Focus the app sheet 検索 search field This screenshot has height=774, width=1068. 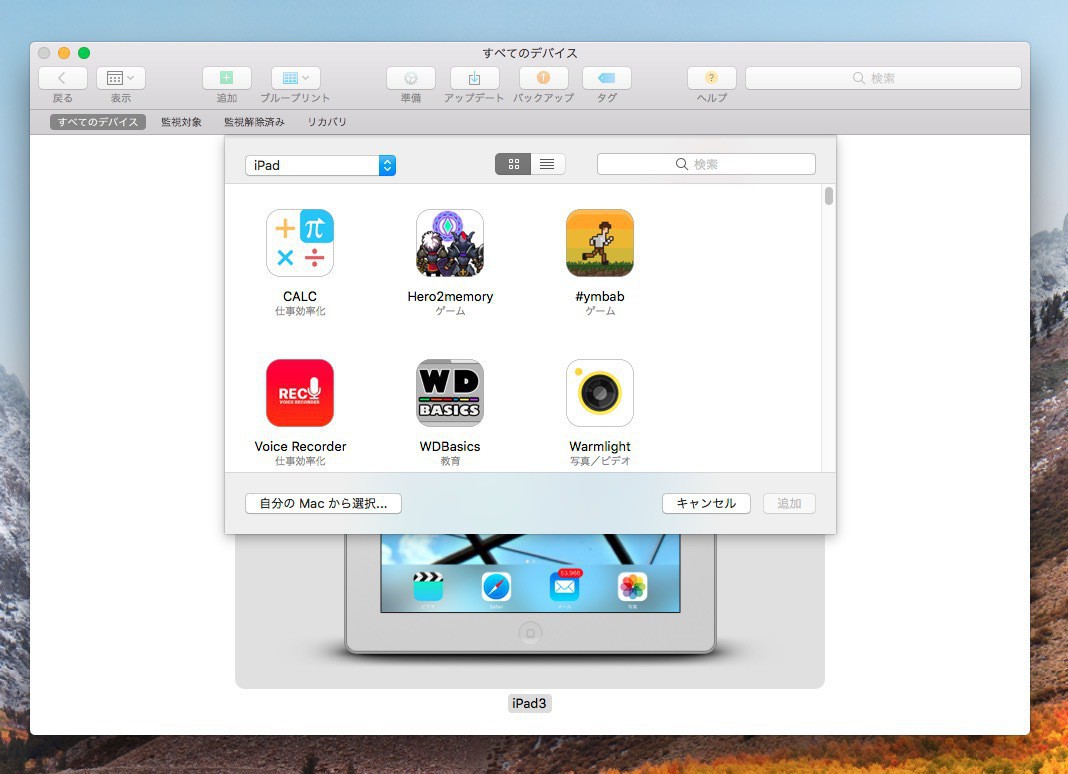tap(706, 164)
